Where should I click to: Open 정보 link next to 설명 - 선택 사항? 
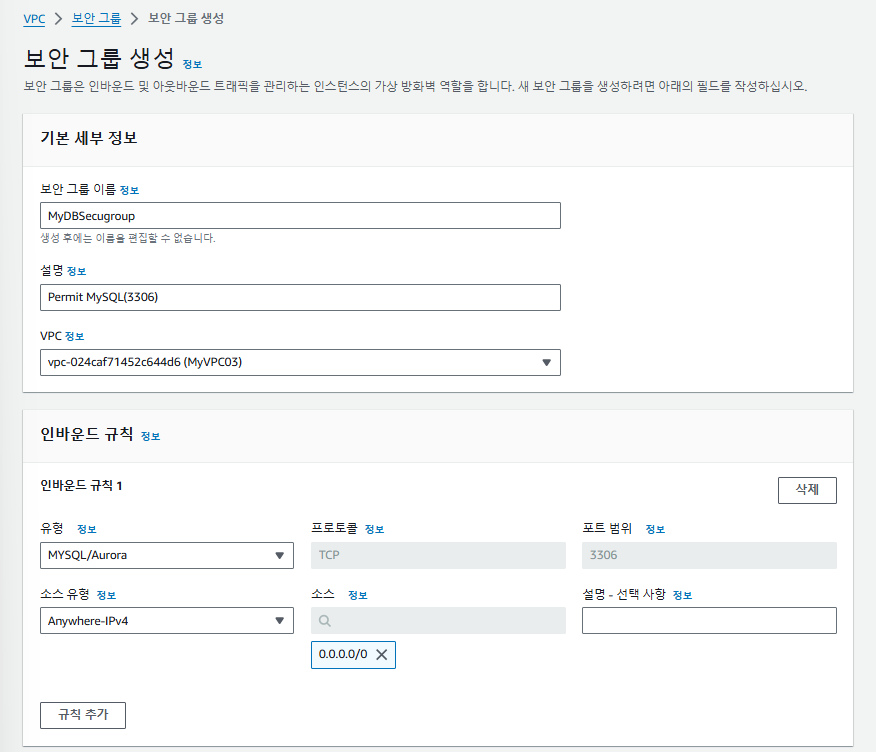click(682, 595)
